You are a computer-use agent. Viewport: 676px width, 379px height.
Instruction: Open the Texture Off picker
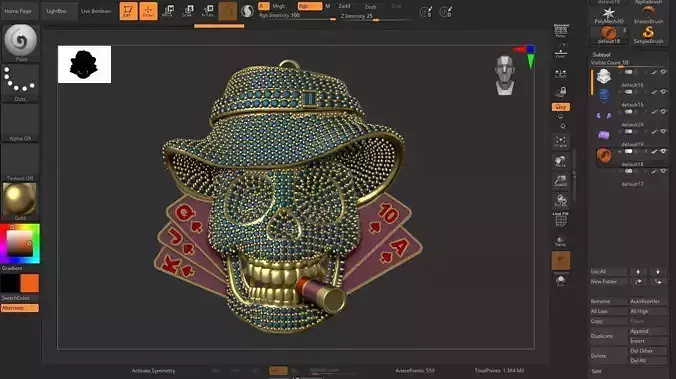click(x=20, y=162)
